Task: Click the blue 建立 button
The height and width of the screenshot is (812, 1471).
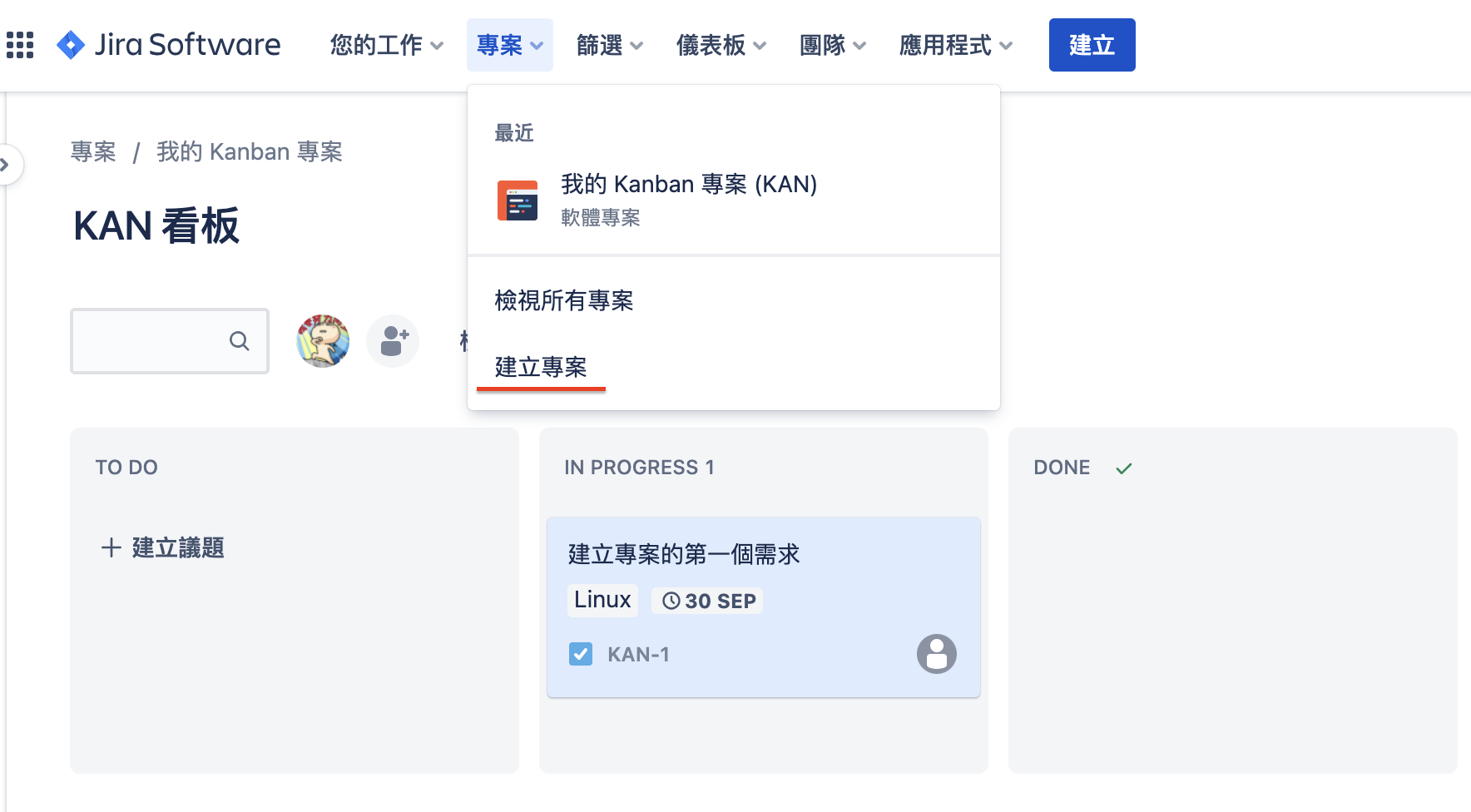Action: (x=1092, y=45)
